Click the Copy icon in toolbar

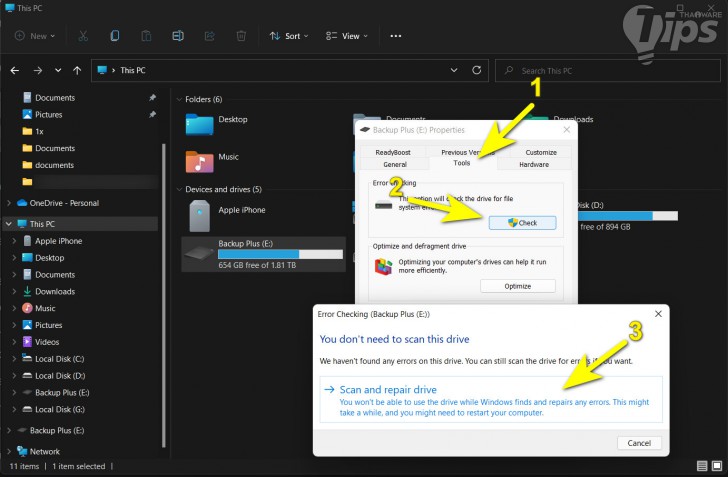[x=115, y=36]
